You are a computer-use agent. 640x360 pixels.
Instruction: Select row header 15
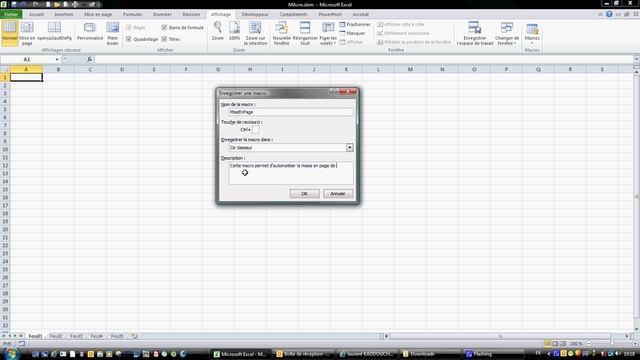click(5, 189)
